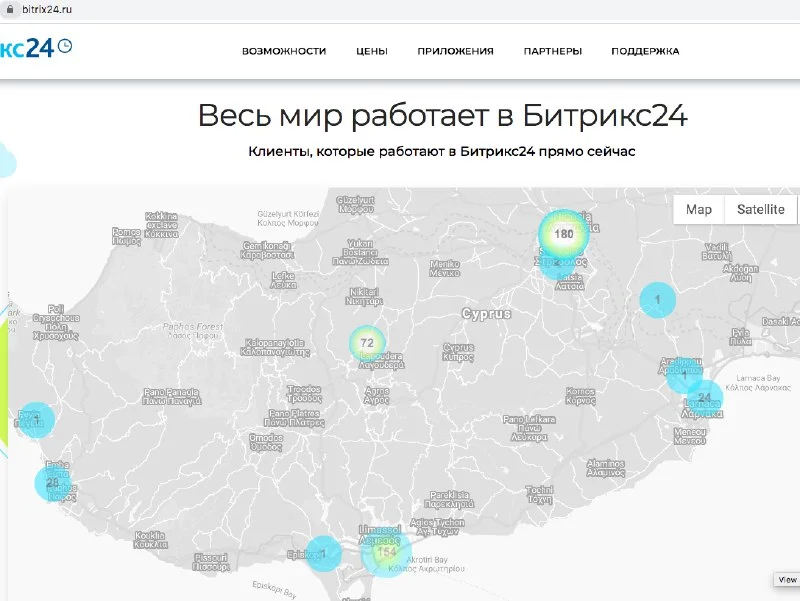
Task: Click the blue 1 marker in eastern Cyprus
Action: pyautogui.click(x=657, y=299)
